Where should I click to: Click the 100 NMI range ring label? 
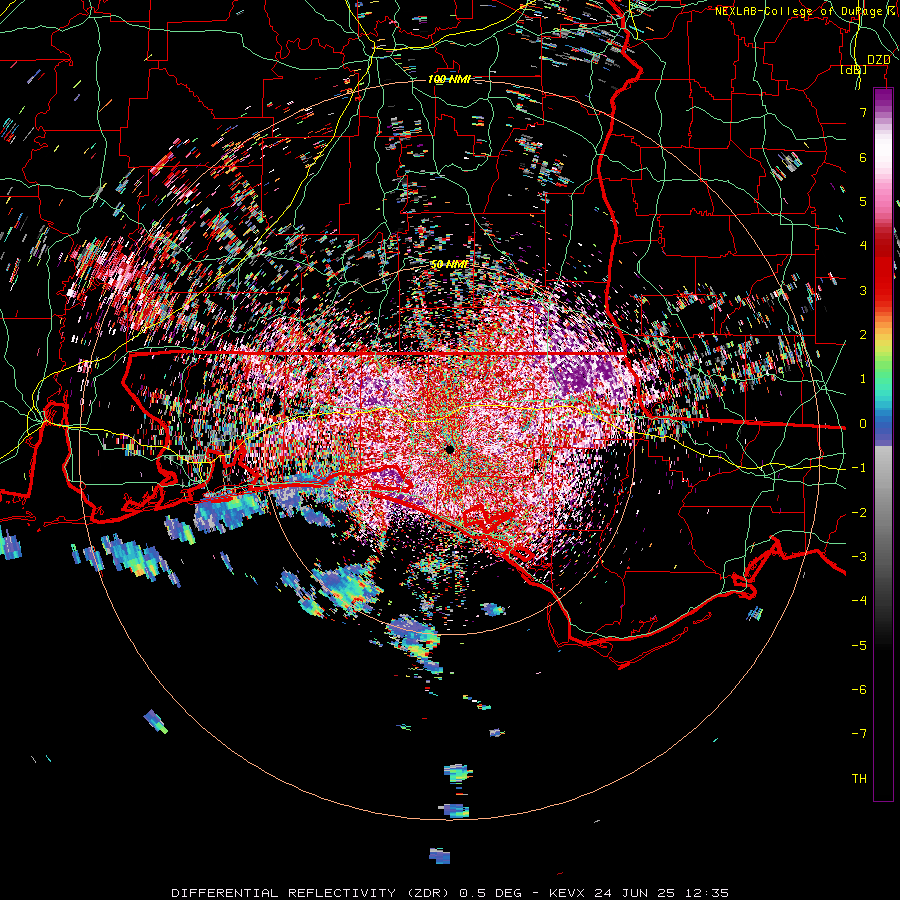pos(449,79)
